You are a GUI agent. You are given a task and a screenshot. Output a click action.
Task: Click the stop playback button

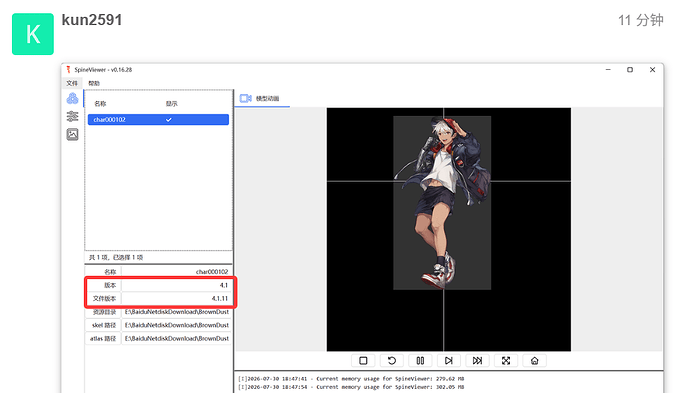click(363, 361)
